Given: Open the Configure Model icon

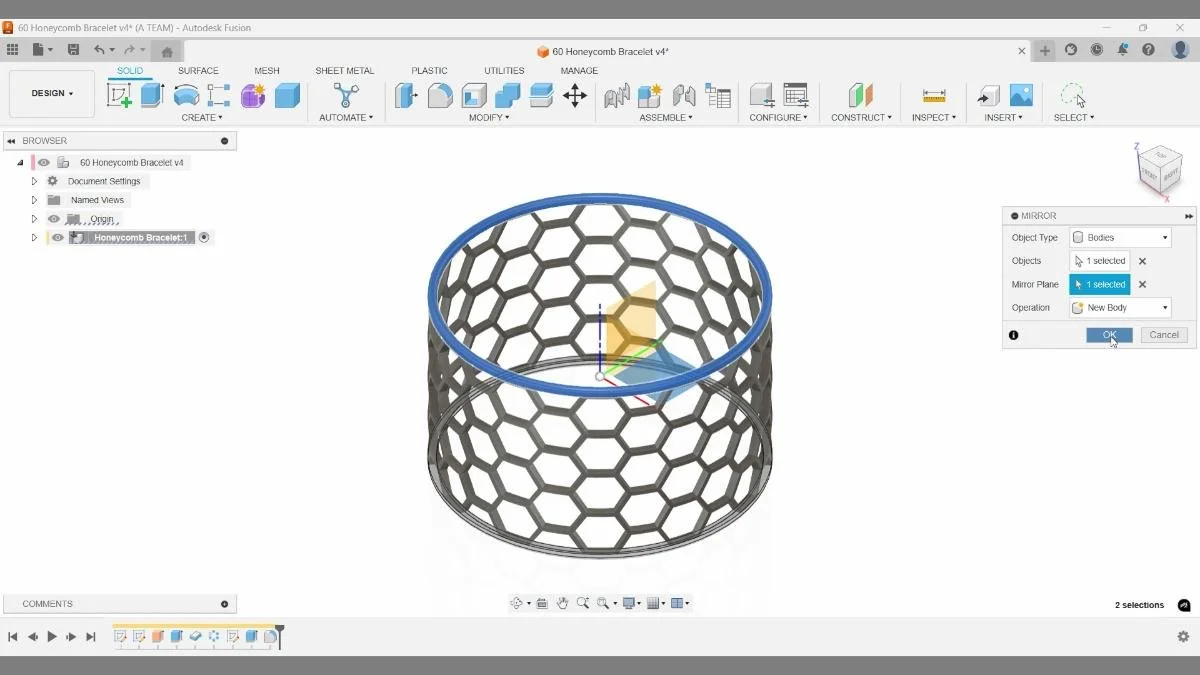Looking at the screenshot, I should tap(762, 95).
